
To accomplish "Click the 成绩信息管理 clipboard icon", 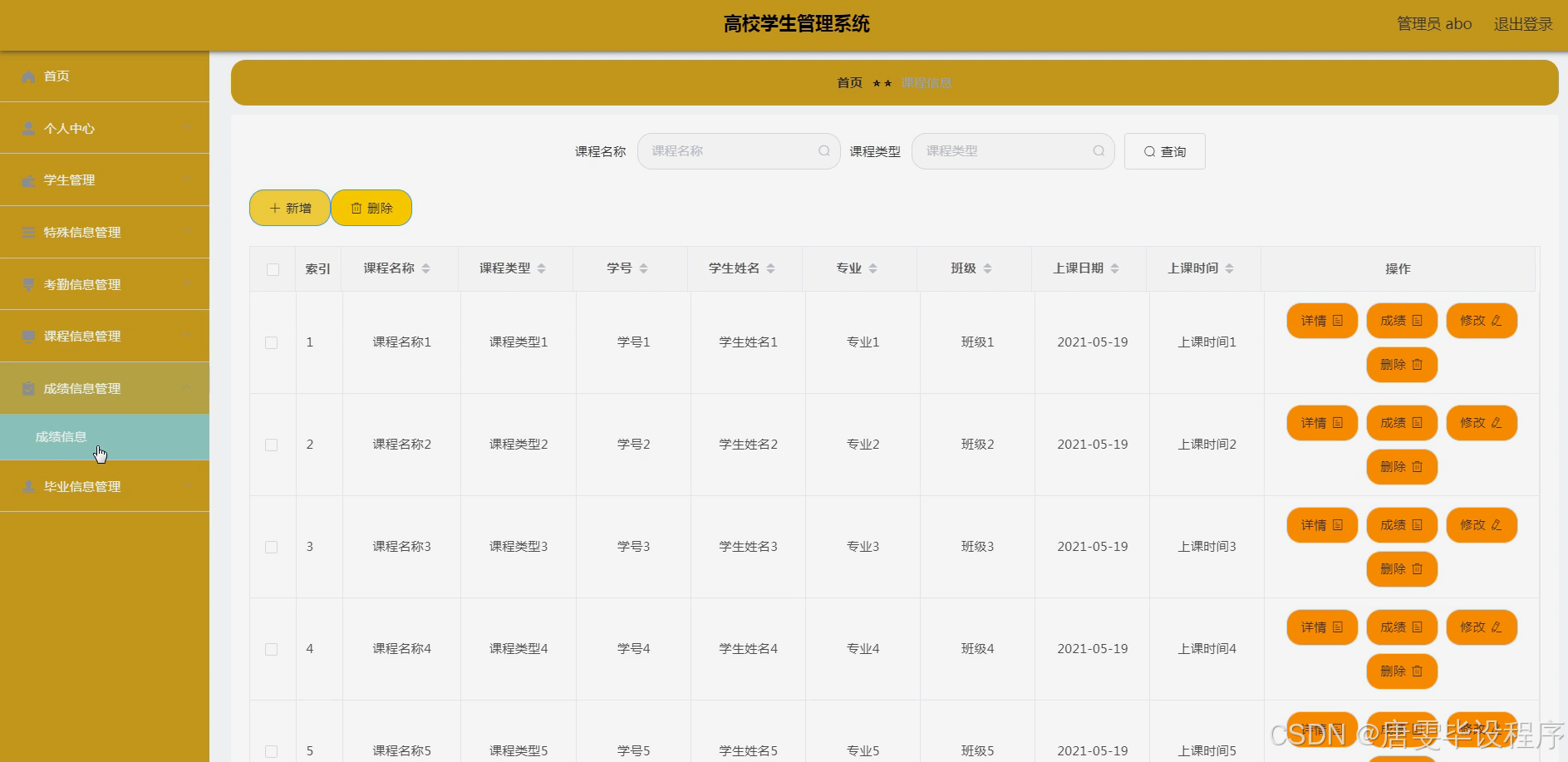I will (x=28, y=389).
